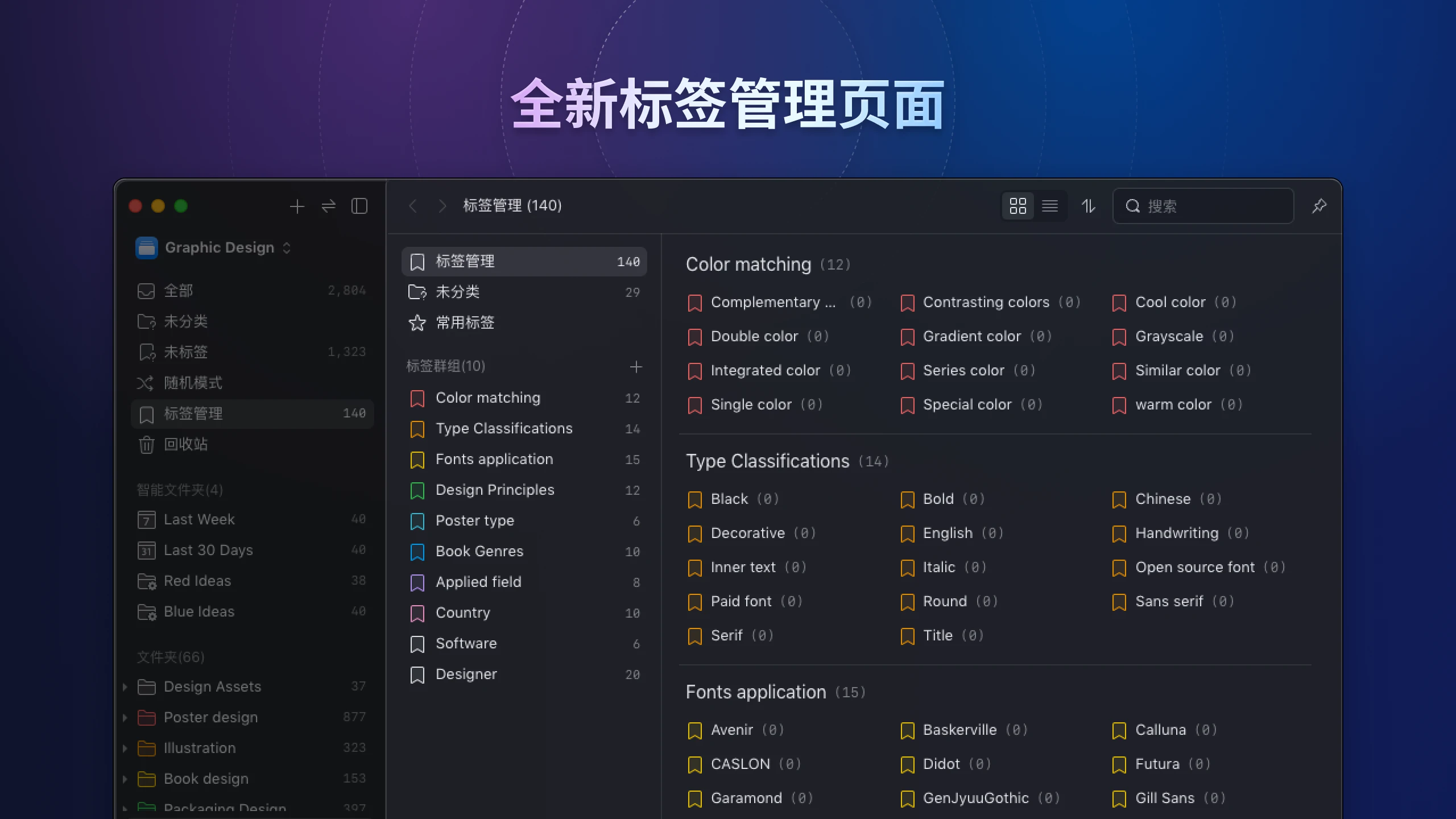Click the Color matching (12) section heading
This screenshot has height=819, width=1456.
768,264
